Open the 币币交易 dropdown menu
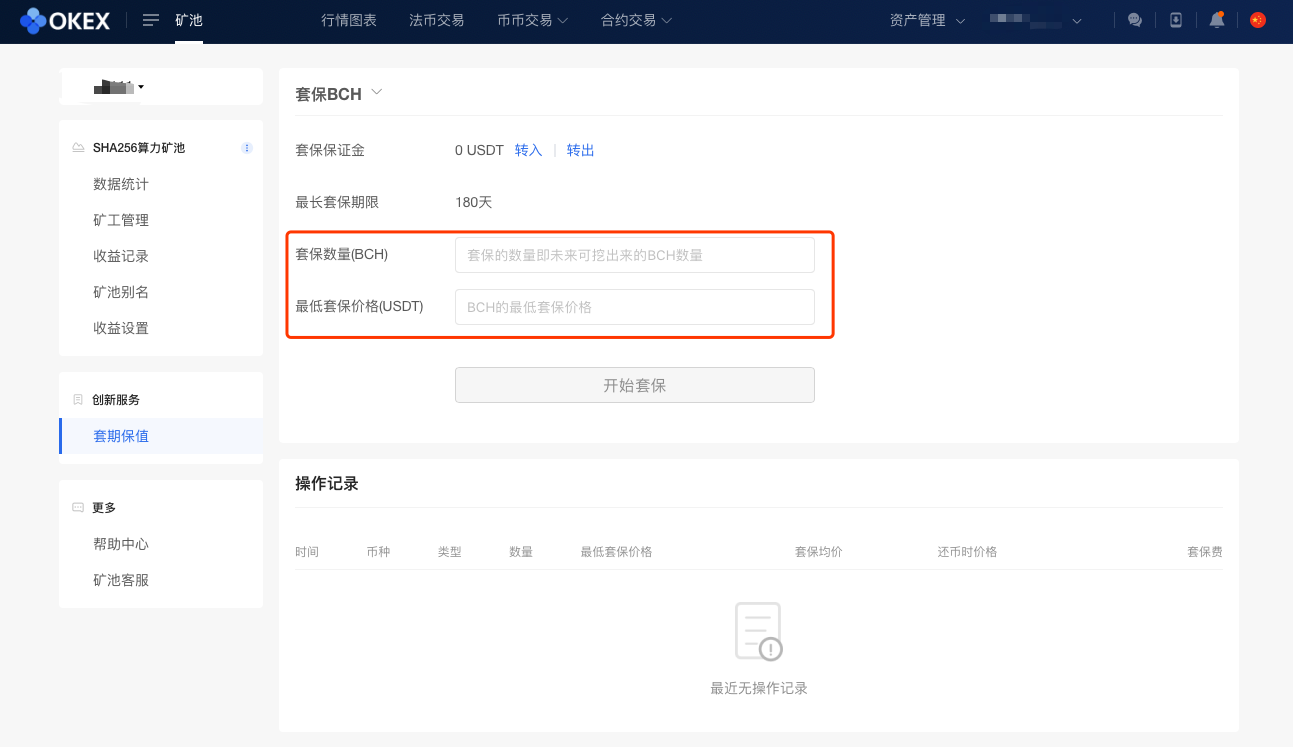The height and width of the screenshot is (747, 1293). coord(532,20)
